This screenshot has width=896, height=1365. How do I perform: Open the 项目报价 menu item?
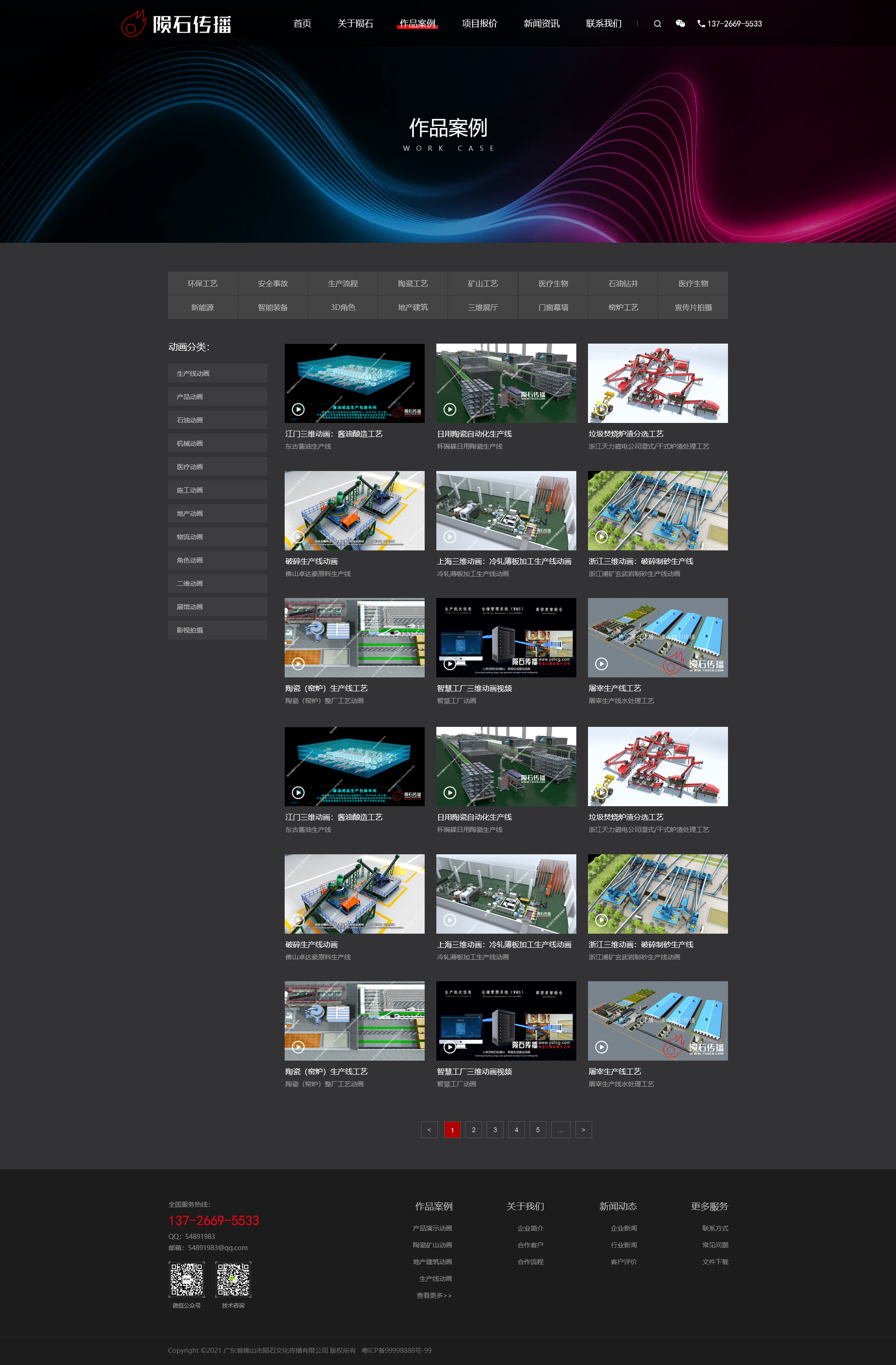(x=479, y=23)
